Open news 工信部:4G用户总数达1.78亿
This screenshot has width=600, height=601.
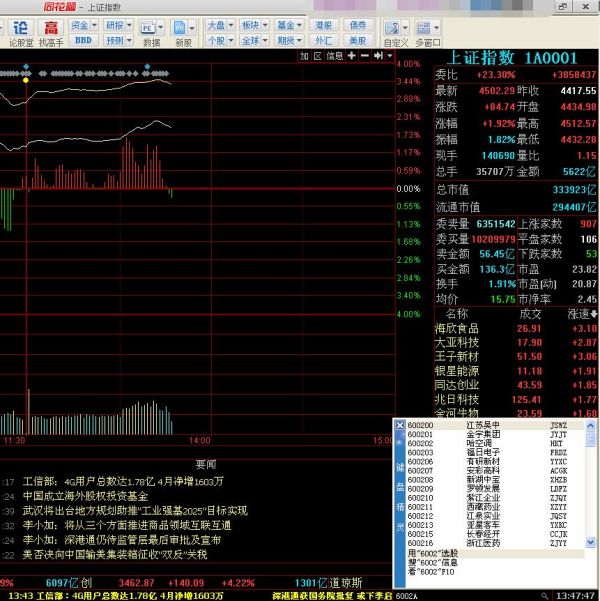(x=123, y=482)
